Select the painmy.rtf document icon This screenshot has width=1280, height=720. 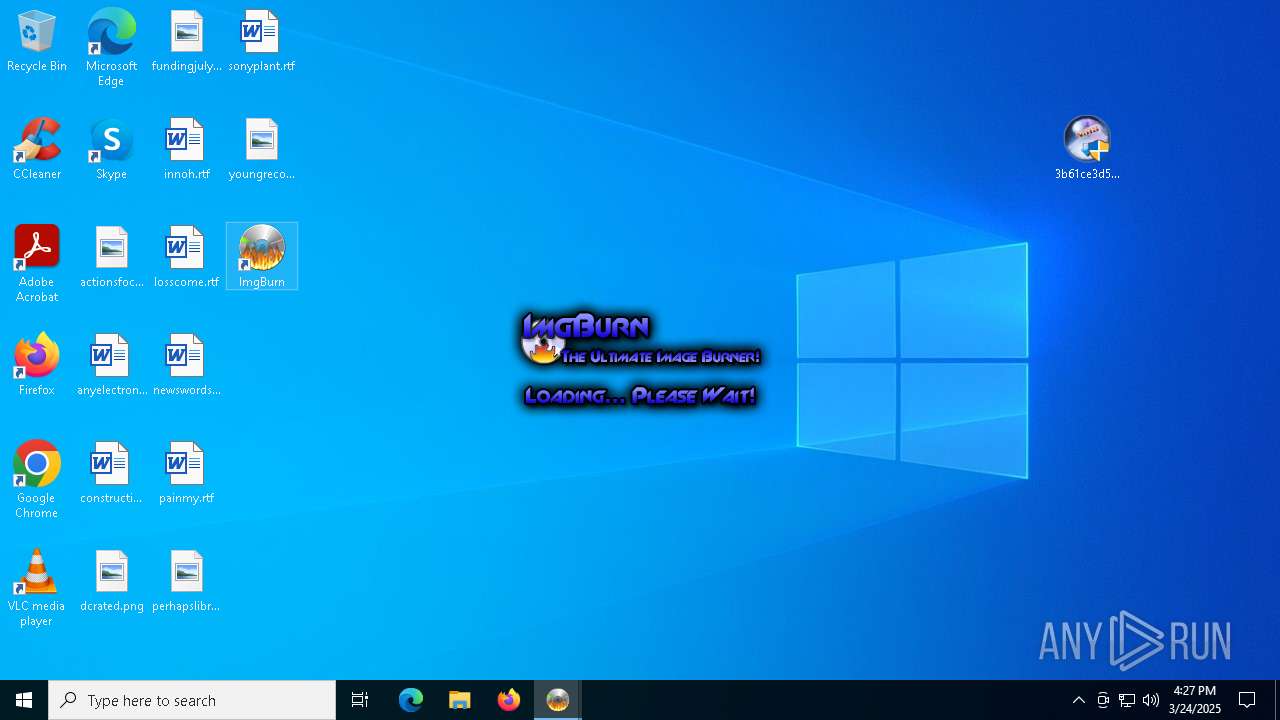186,474
